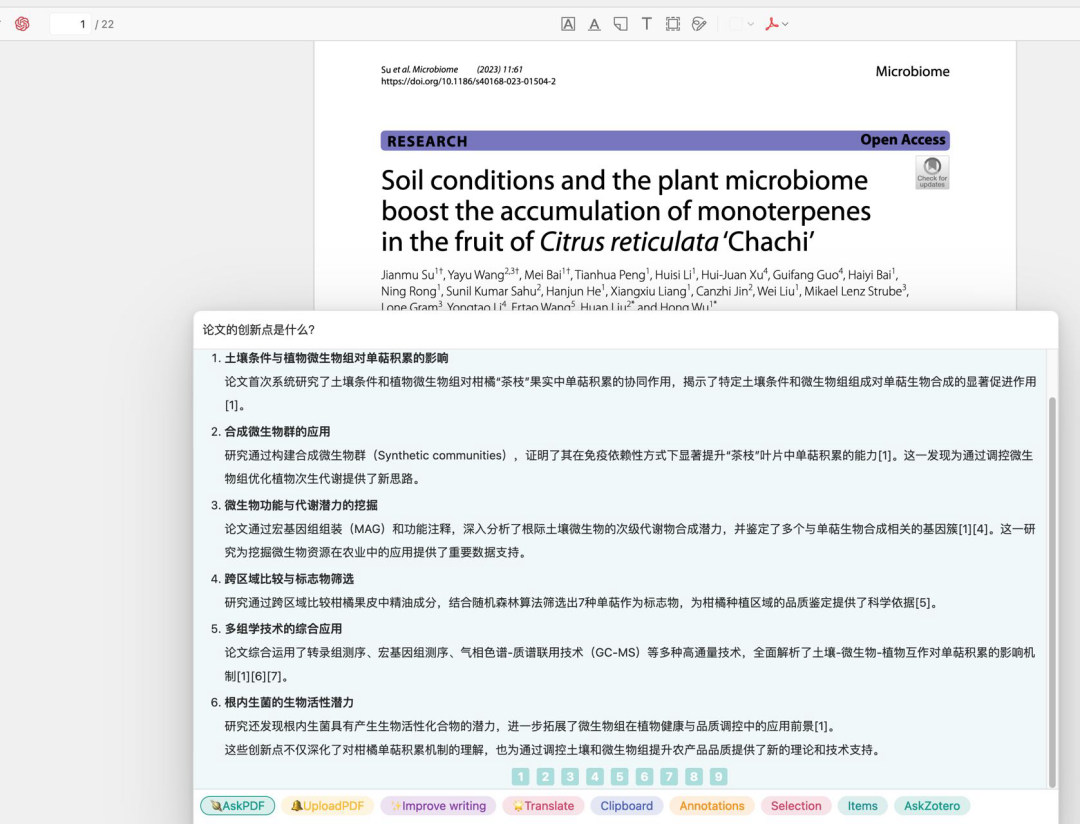Click the Improve writing tag

click(438, 805)
